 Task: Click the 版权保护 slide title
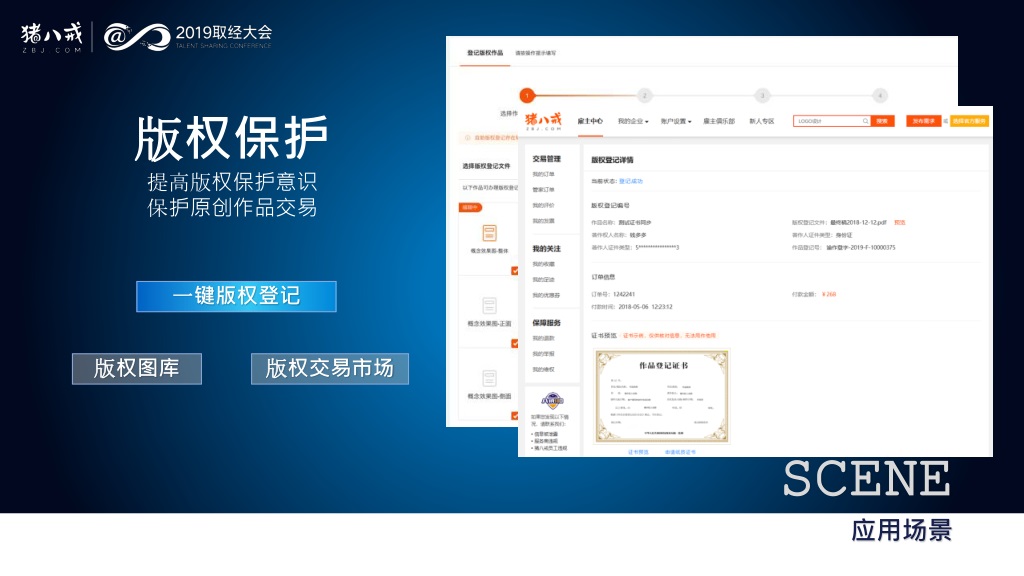coord(232,138)
